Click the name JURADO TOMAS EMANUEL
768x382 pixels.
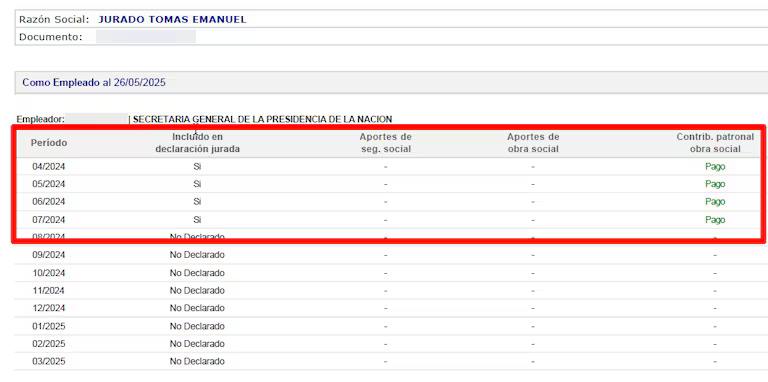172,20
